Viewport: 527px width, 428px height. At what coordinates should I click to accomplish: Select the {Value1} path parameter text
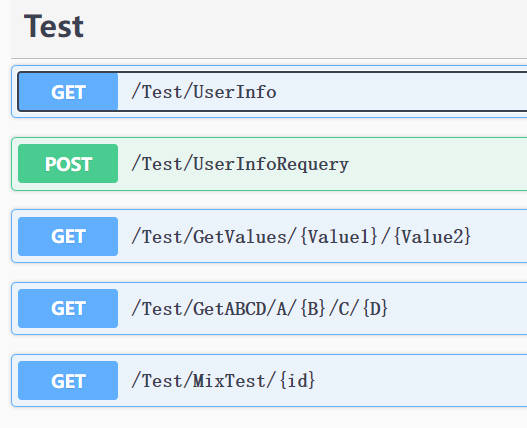339,236
